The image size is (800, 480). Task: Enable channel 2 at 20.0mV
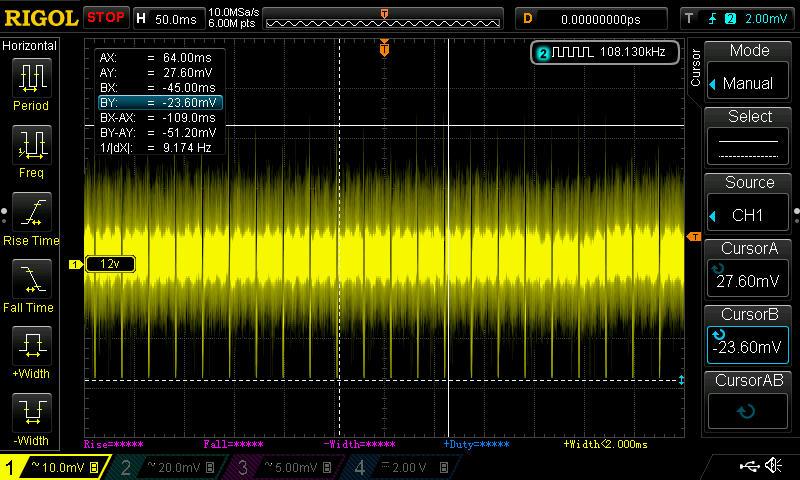point(170,467)
